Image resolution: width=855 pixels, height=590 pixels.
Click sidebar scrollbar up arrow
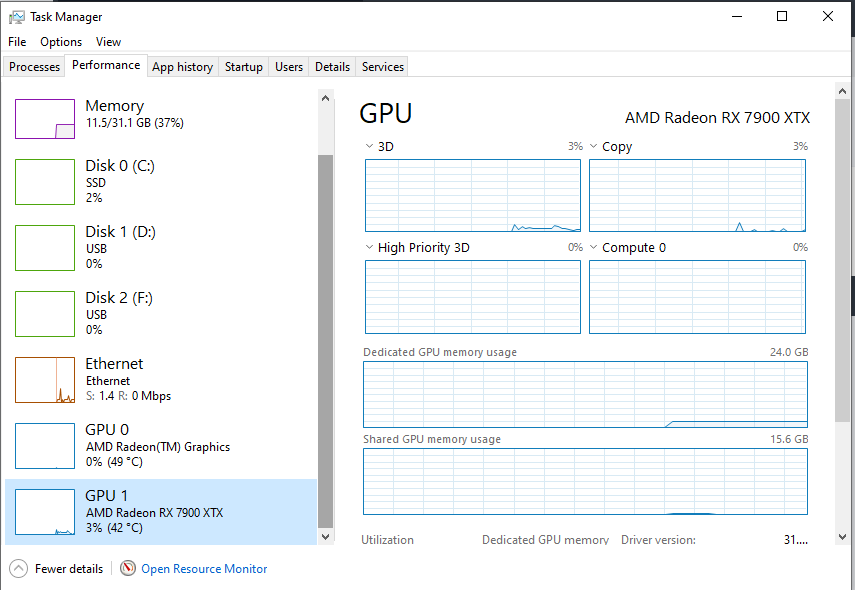(x=326, y=98)
